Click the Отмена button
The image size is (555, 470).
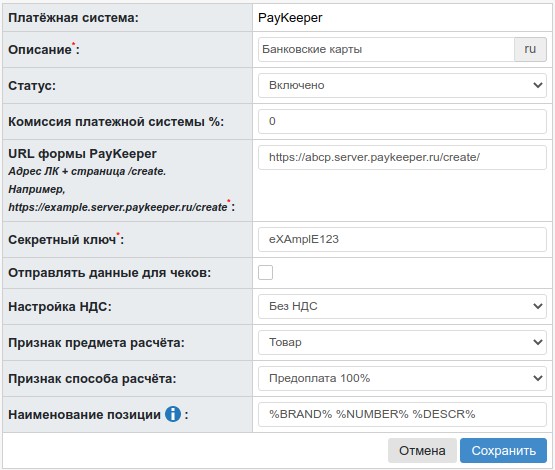click(x=422, y=451)
